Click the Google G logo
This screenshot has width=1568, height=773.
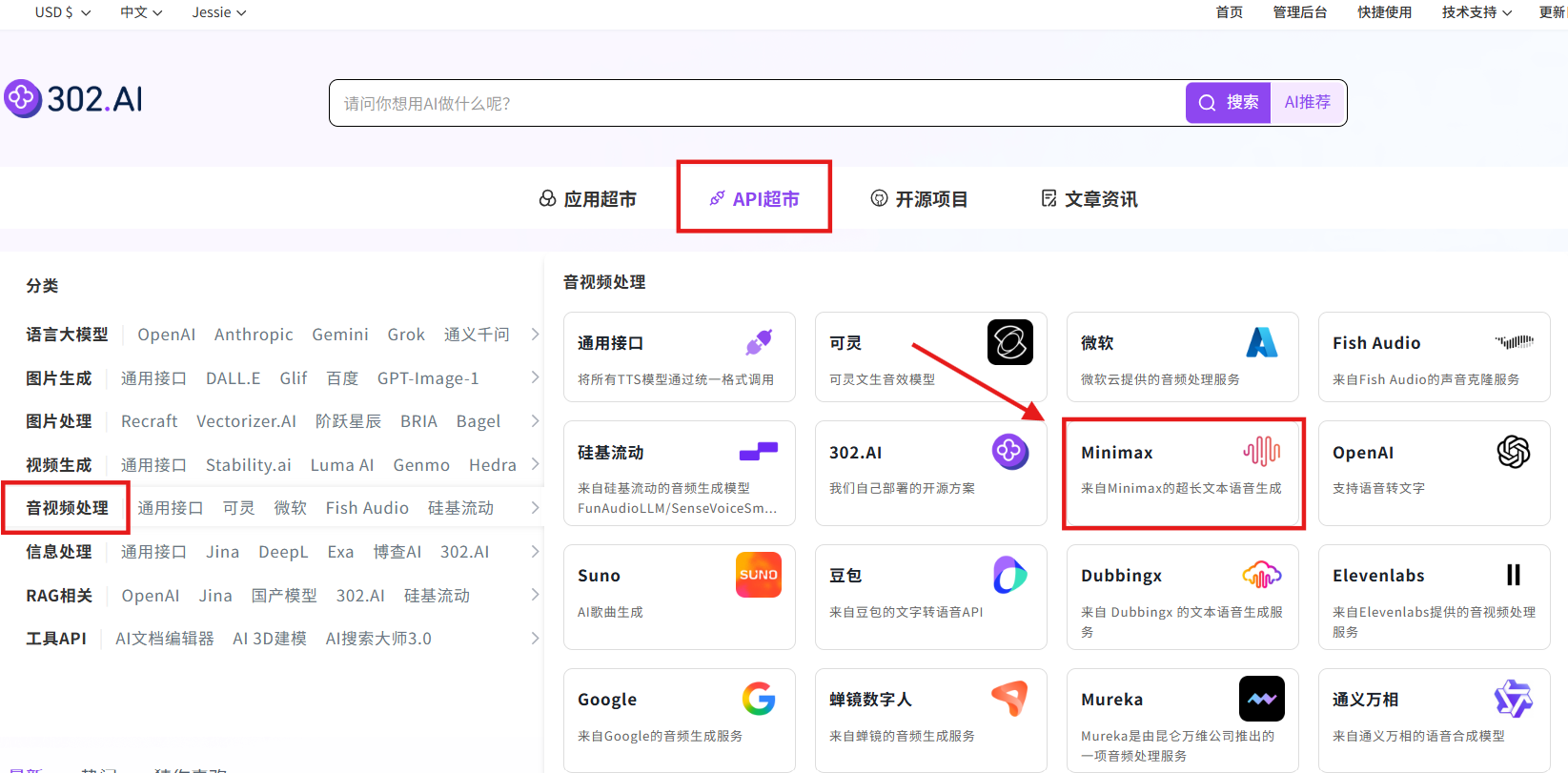[759, 699]
